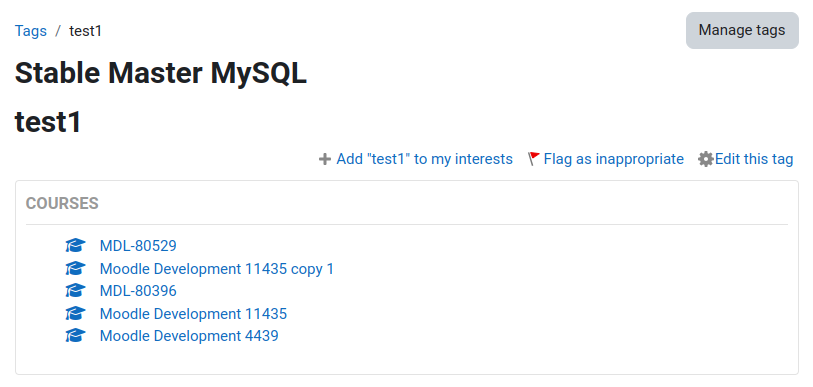Select the Flag as inappropriate link
813x387 pixels.
point(613,159)
